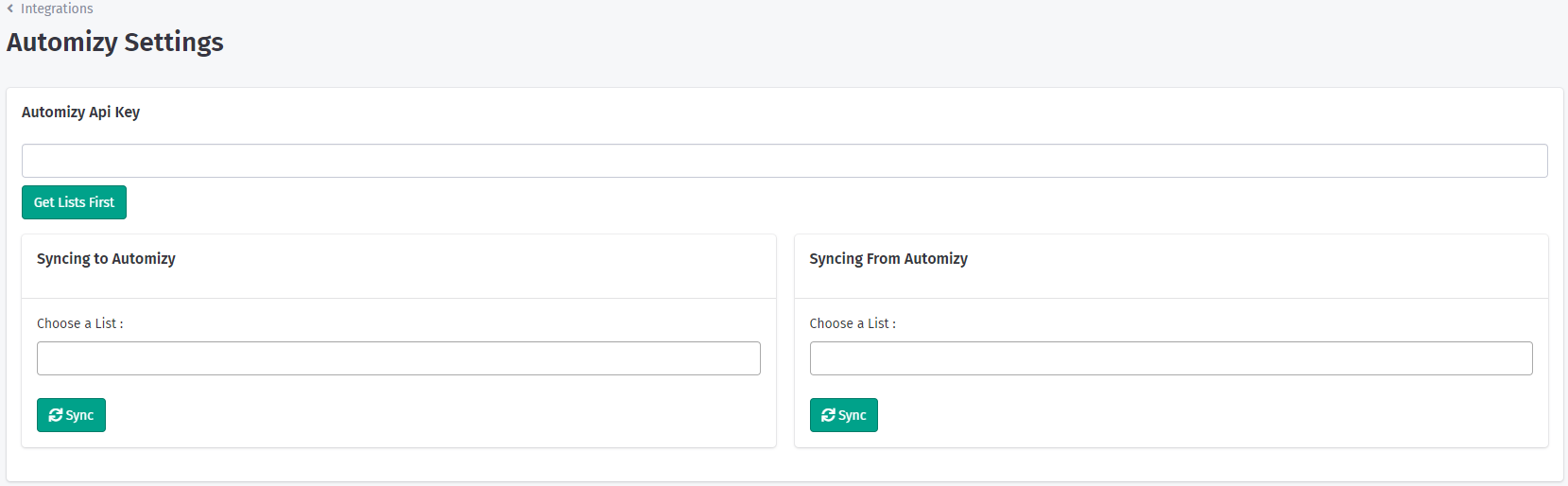
Task: Click the back chevron icon beside Integrations
Action: click(x=10, y=9)
